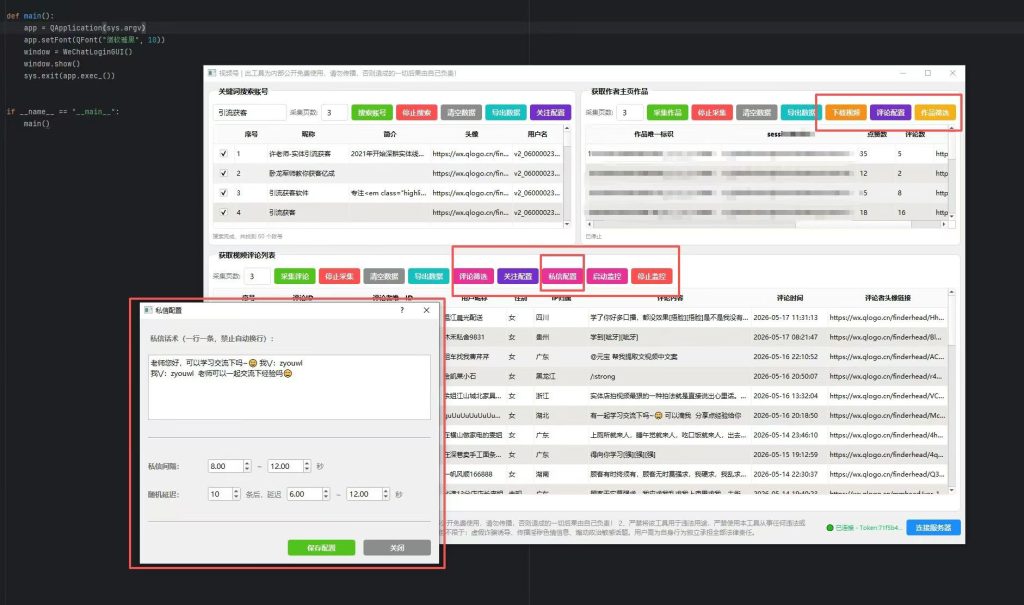Image resolution: width=1024 pixels, height=605 pixels.
Task: Click the blue 连接服务器 button
Action: click(x=933, y=527)
